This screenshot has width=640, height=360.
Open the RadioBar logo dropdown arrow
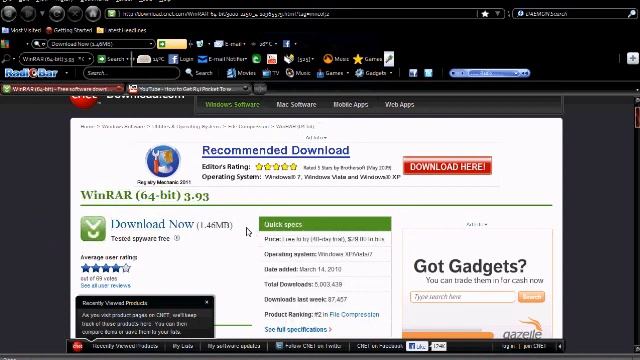click(67, 73)
